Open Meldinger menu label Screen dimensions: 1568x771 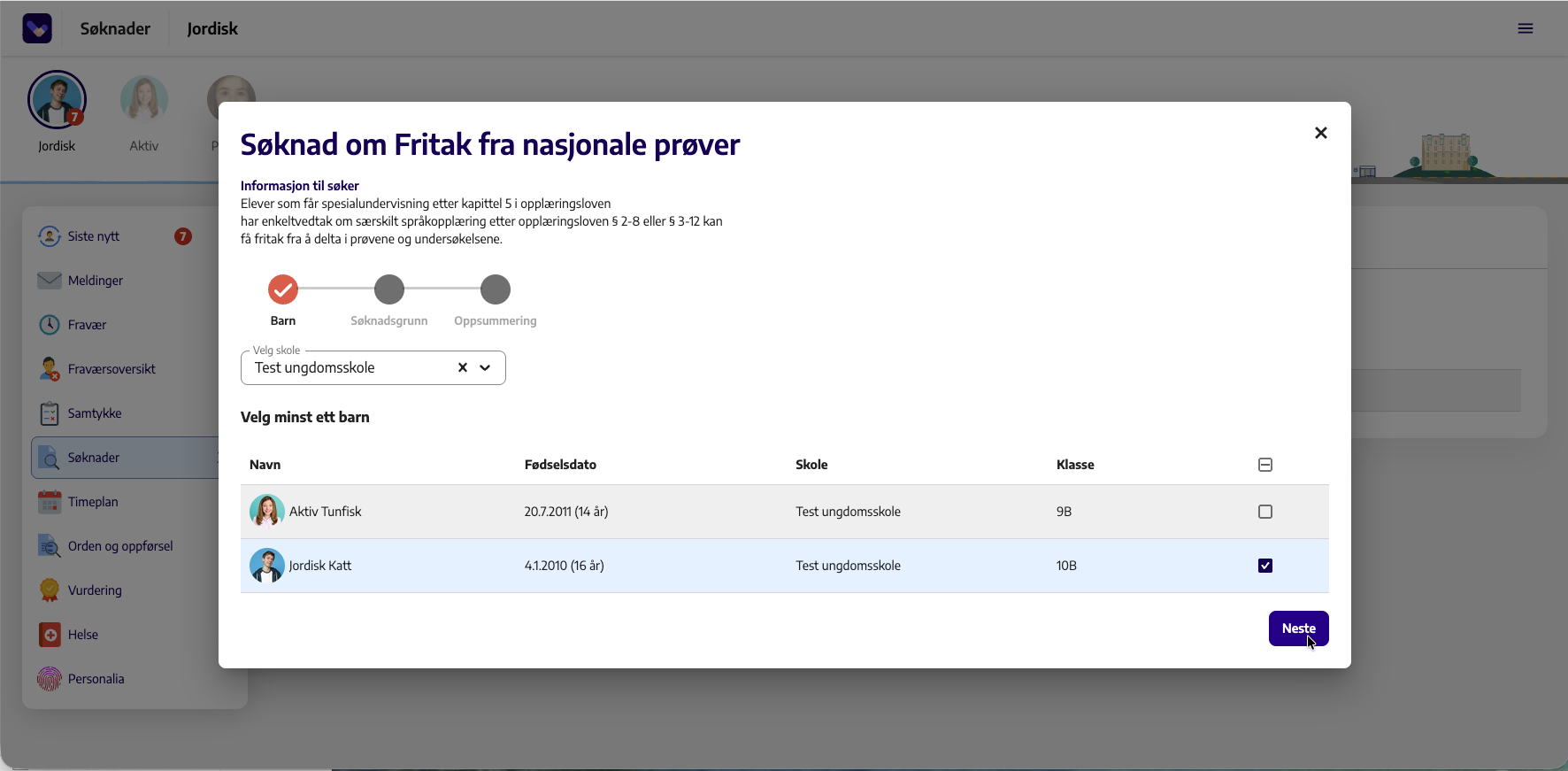[x=96, y=281]
